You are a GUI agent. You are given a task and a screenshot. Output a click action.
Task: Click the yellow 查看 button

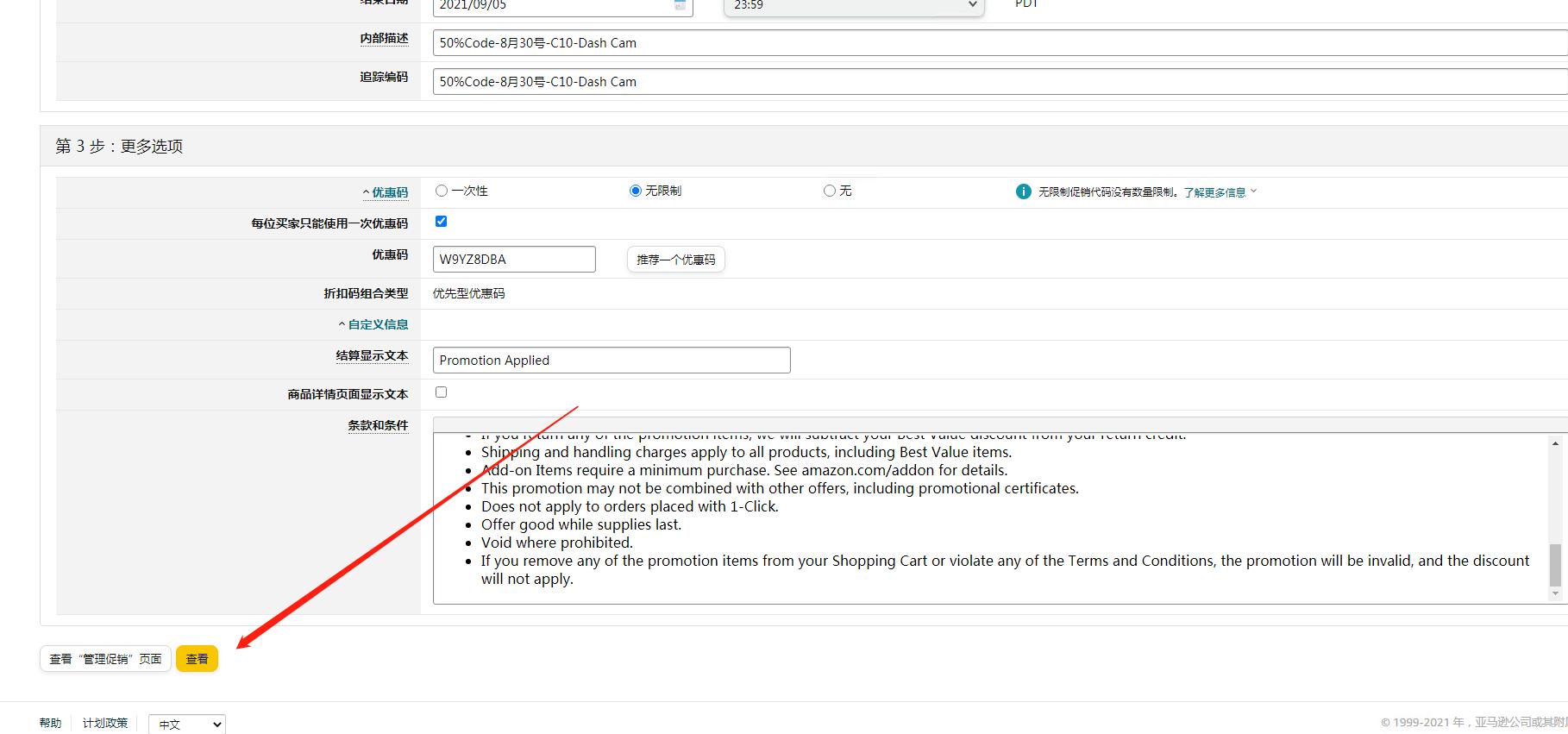(198, 659)
